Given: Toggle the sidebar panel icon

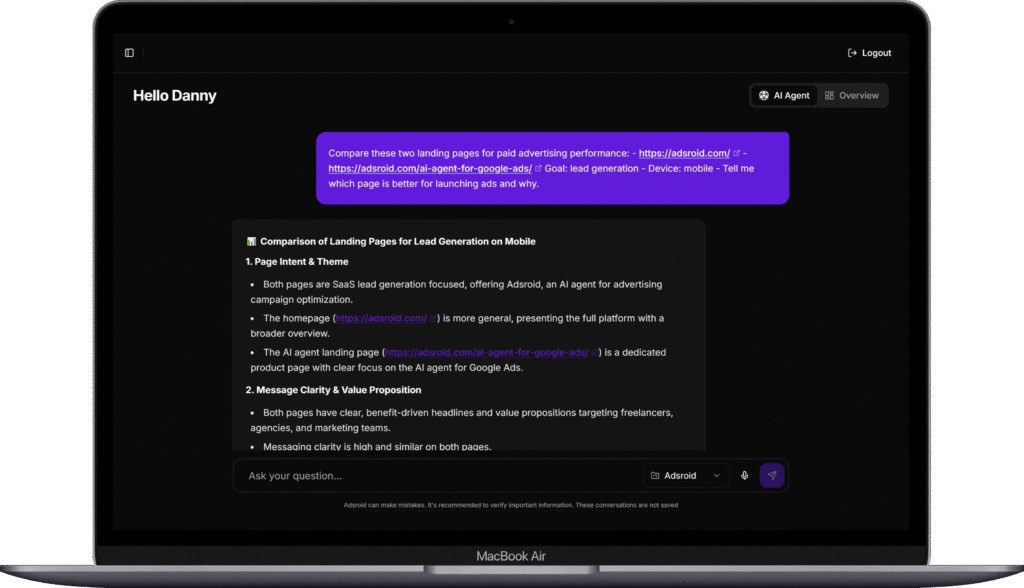Looking at the screenshot, I should (x=129, y=53).
